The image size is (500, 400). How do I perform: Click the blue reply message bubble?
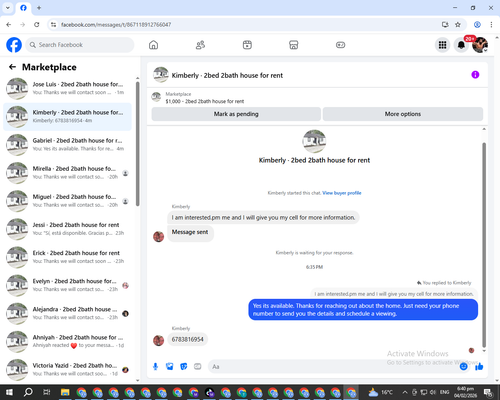pyautogui.click(x=363, y=310)
